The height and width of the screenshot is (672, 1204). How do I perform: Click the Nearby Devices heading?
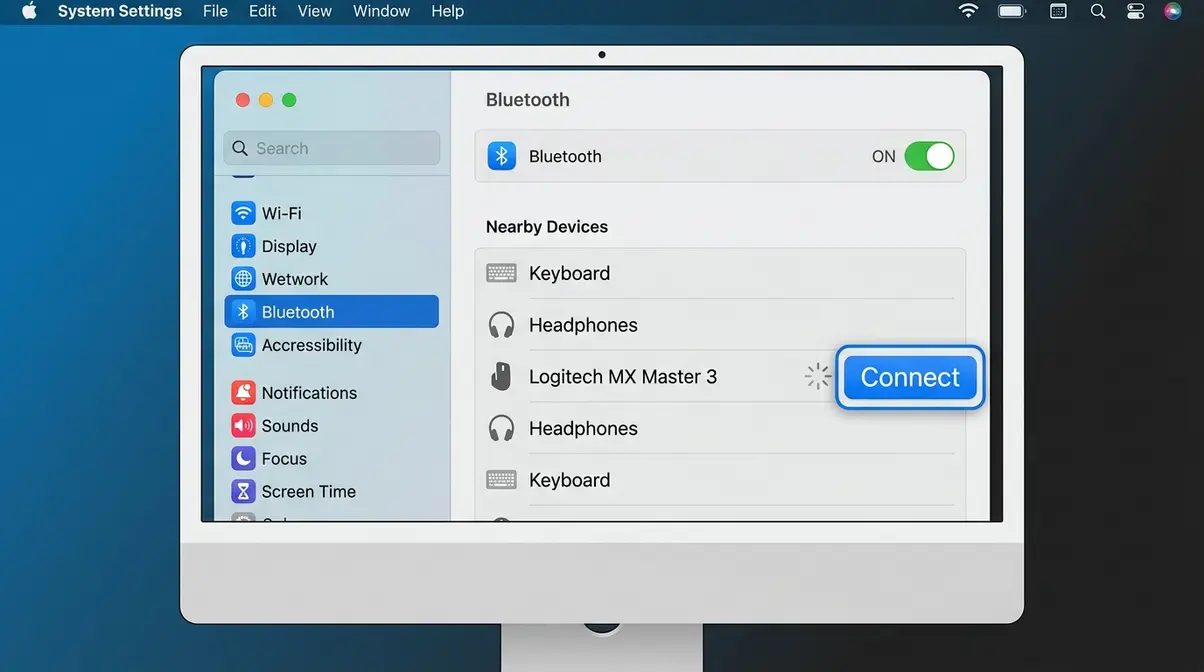(547, 227)
